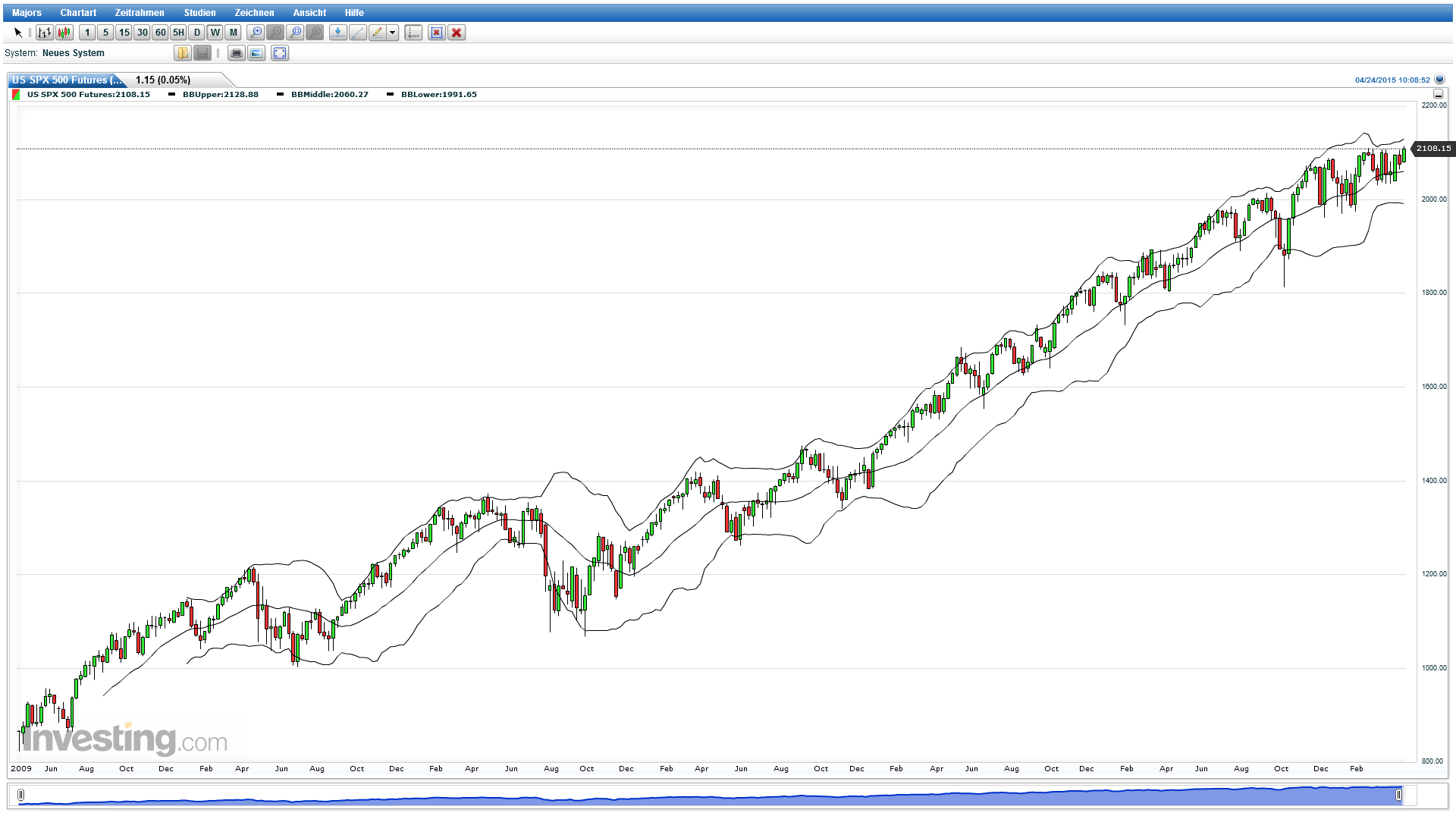Select the trendline drawing tool
The width and height of the screenshot is (1456, 819).
(357, 33)
